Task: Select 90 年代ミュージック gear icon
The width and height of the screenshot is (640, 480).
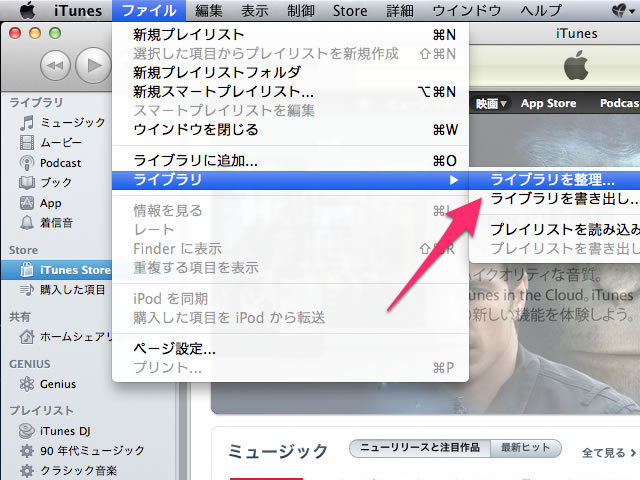Action: tap(27, 451)
